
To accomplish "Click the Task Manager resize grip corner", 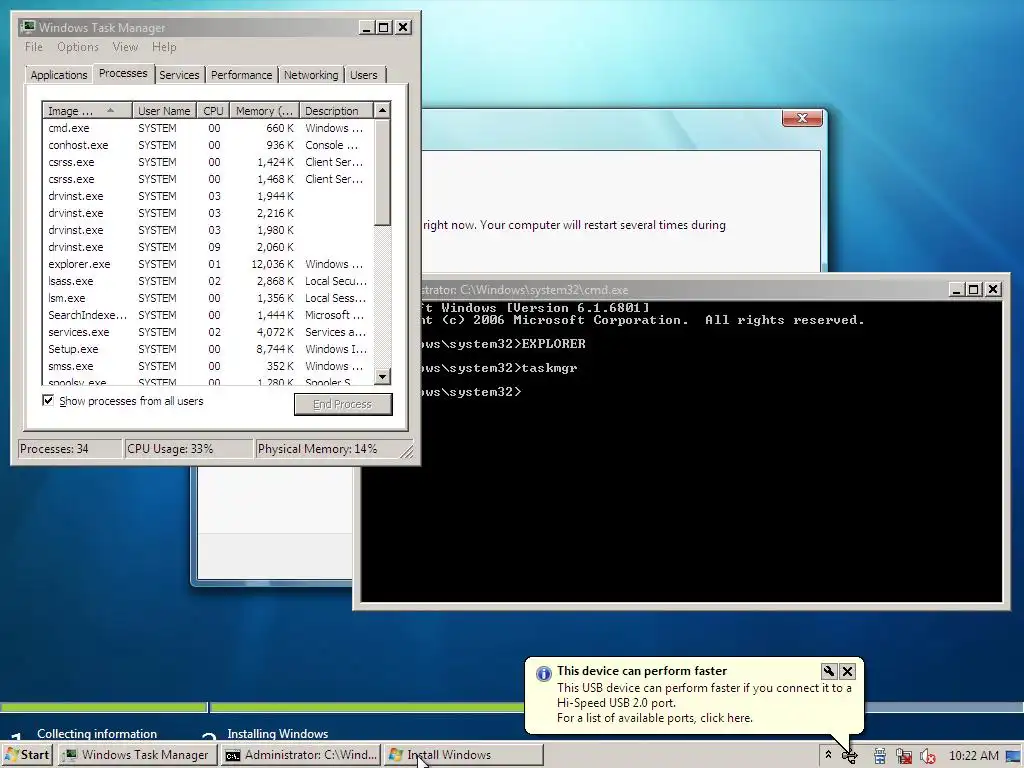I will tap(407, 451).
